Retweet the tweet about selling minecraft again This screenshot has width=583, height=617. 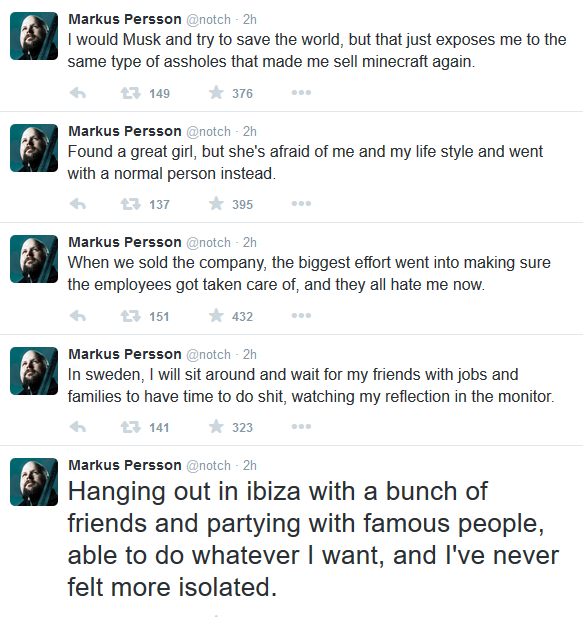coord(130,93)
